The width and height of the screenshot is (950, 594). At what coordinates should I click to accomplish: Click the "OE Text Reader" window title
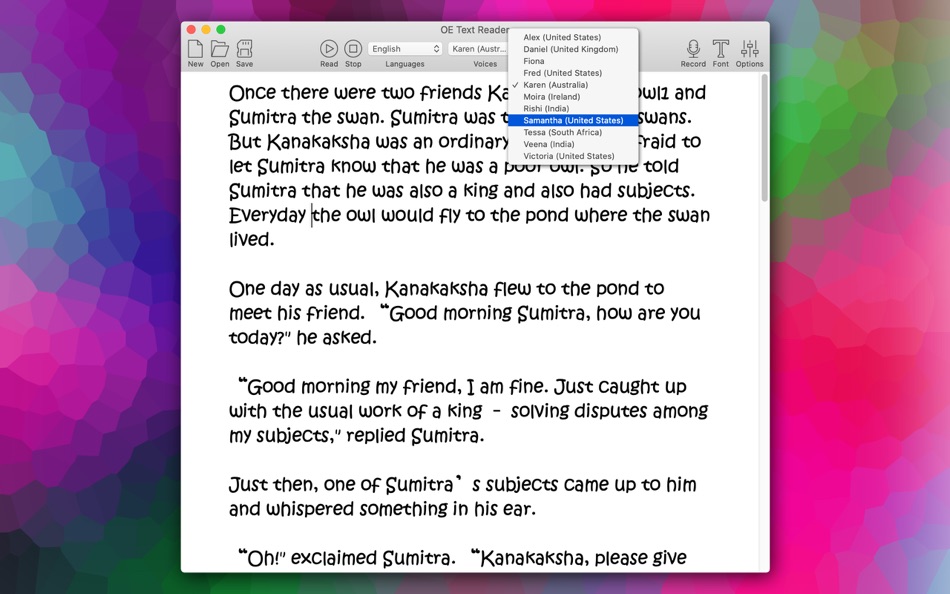pyautogui.click(x=474, y=30)
